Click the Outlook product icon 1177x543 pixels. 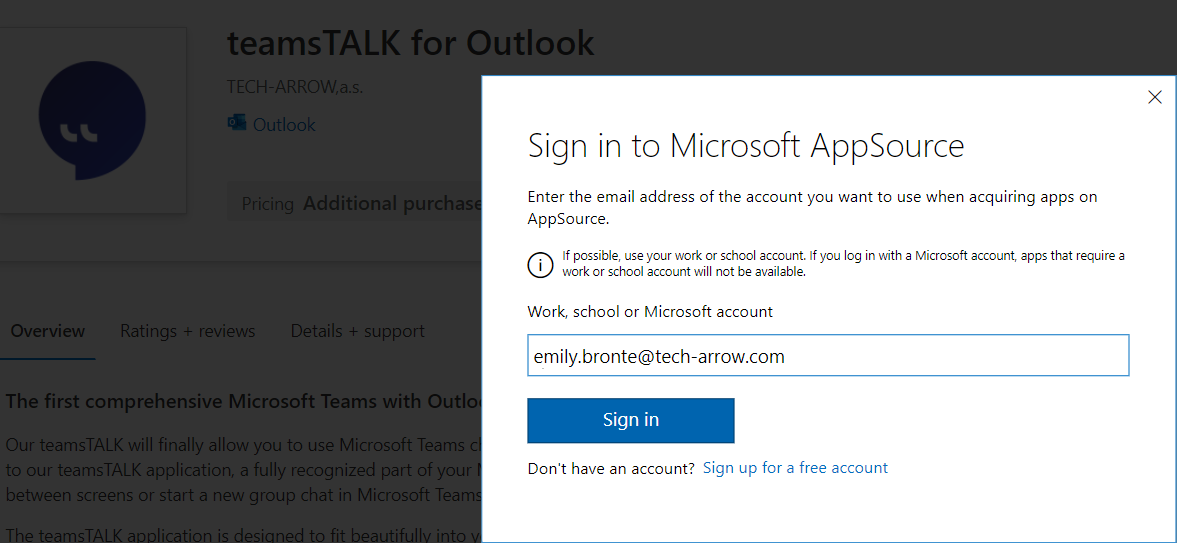[x=237, y=124]
